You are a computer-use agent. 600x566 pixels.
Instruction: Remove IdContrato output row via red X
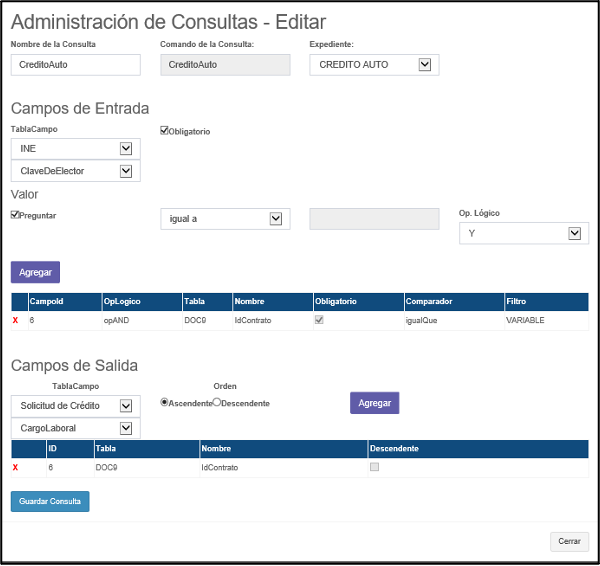pyautogui.click(x=15, y=467)
